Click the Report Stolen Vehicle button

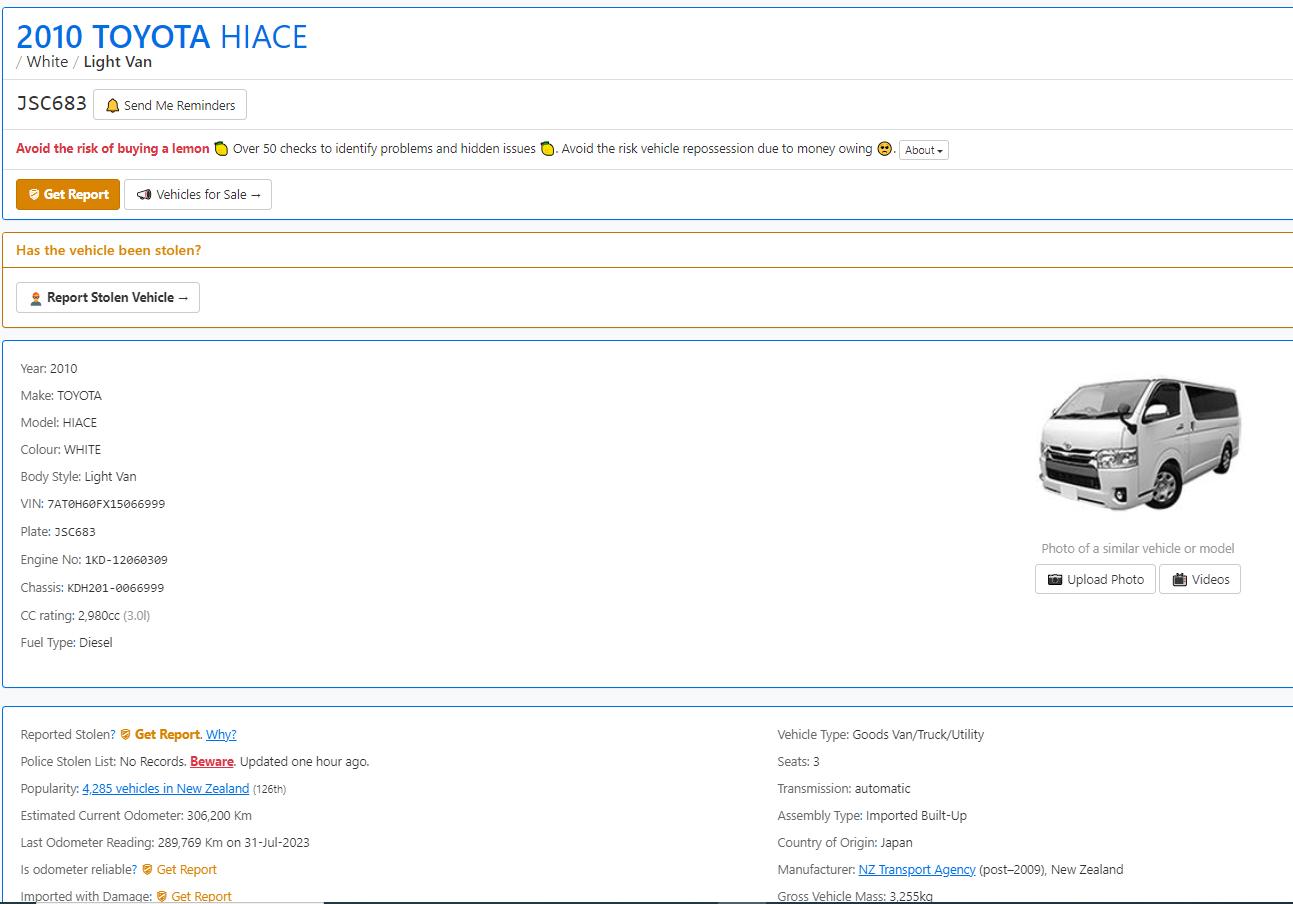[x=108, y=298]
